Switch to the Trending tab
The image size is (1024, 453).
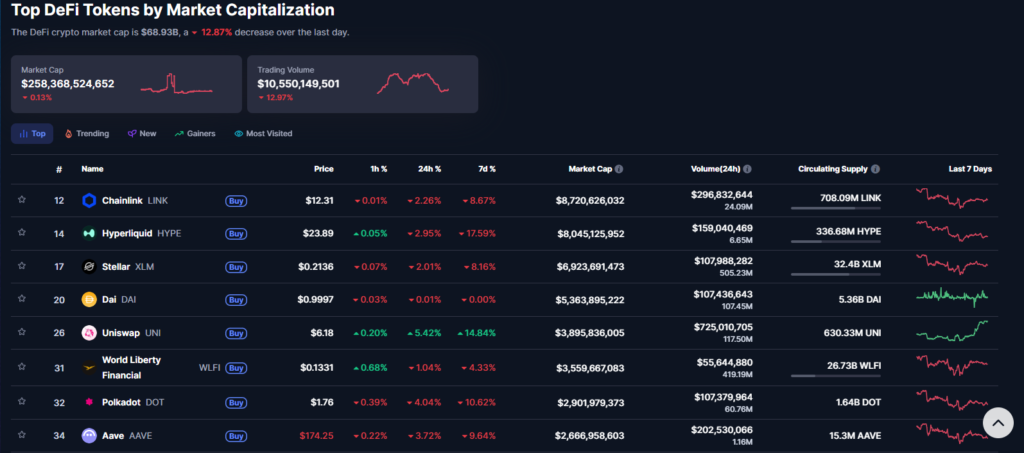coord(86,133)
